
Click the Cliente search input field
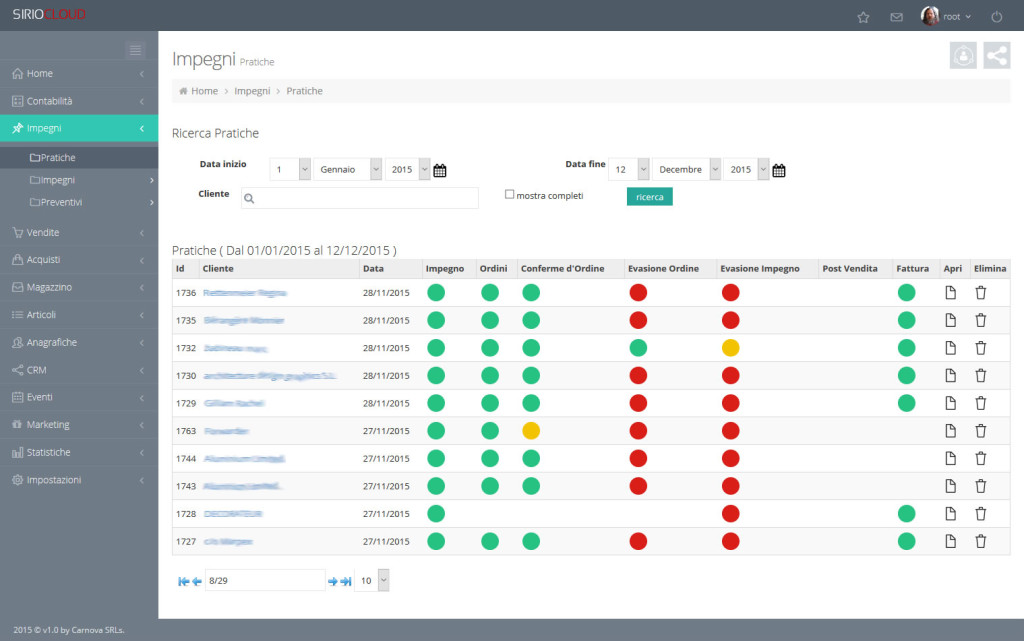[360, 198]
